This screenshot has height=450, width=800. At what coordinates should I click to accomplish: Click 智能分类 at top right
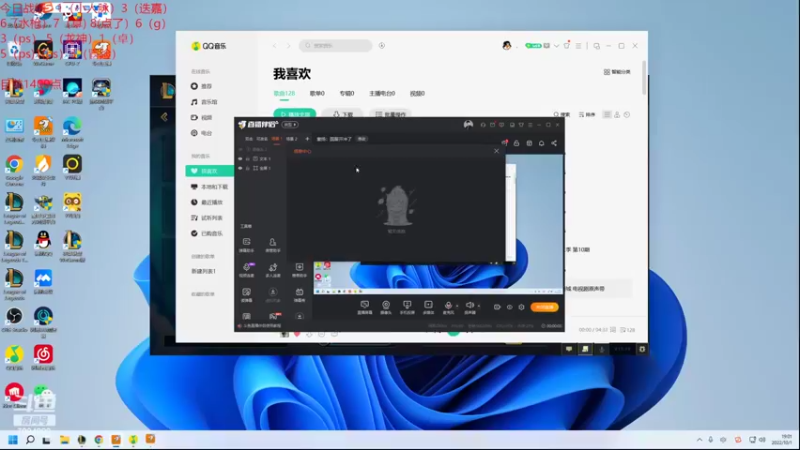617,72
